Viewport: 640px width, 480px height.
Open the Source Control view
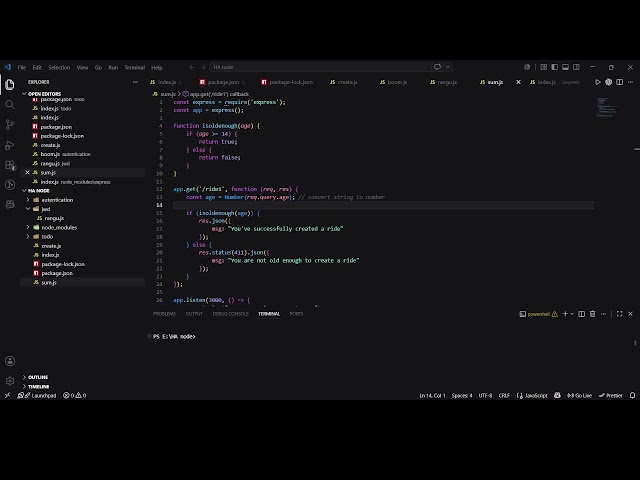point(10,124)
